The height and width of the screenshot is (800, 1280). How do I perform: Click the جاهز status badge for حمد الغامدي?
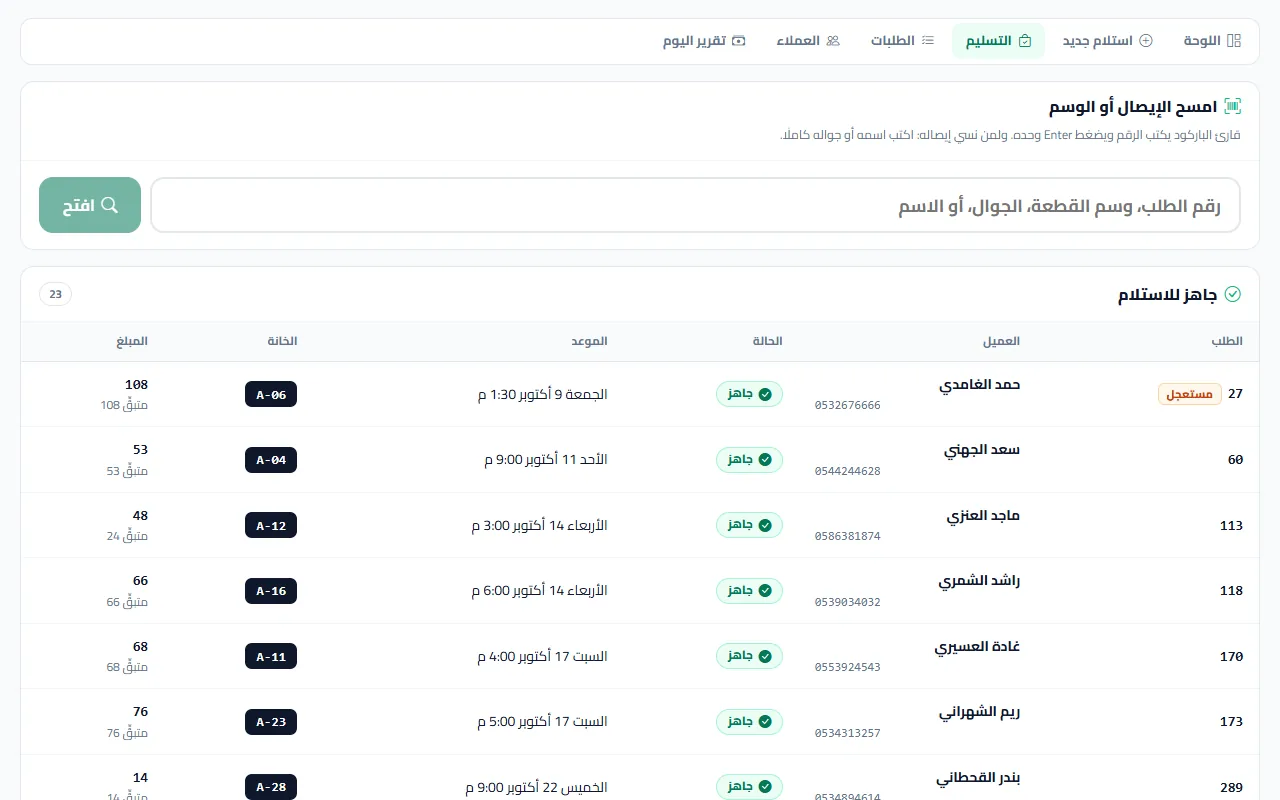tap(749, 394)
